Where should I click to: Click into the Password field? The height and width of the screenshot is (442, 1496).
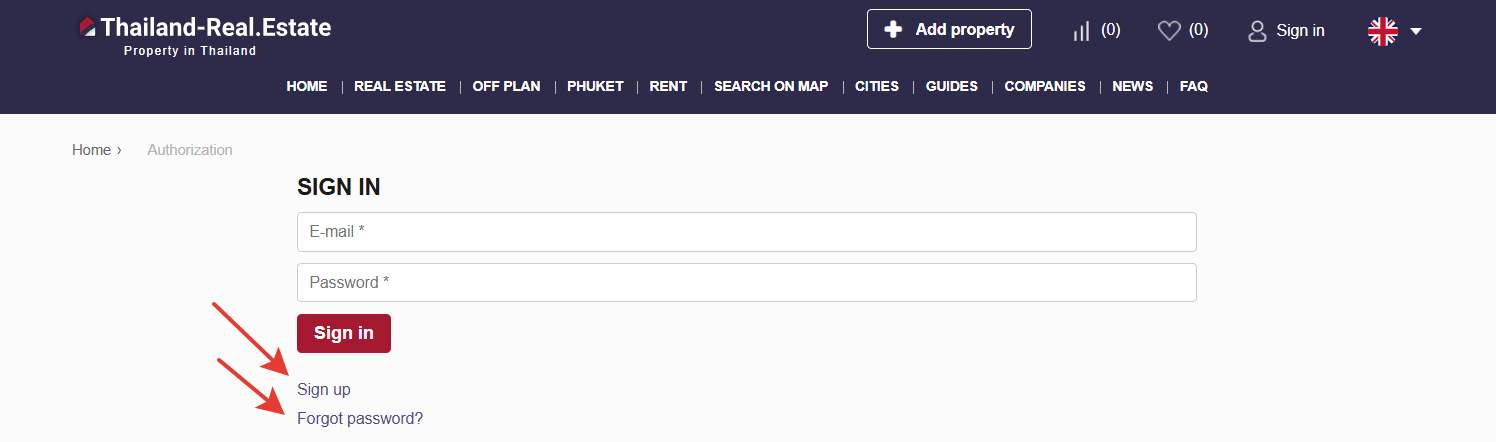coord(746,282)
